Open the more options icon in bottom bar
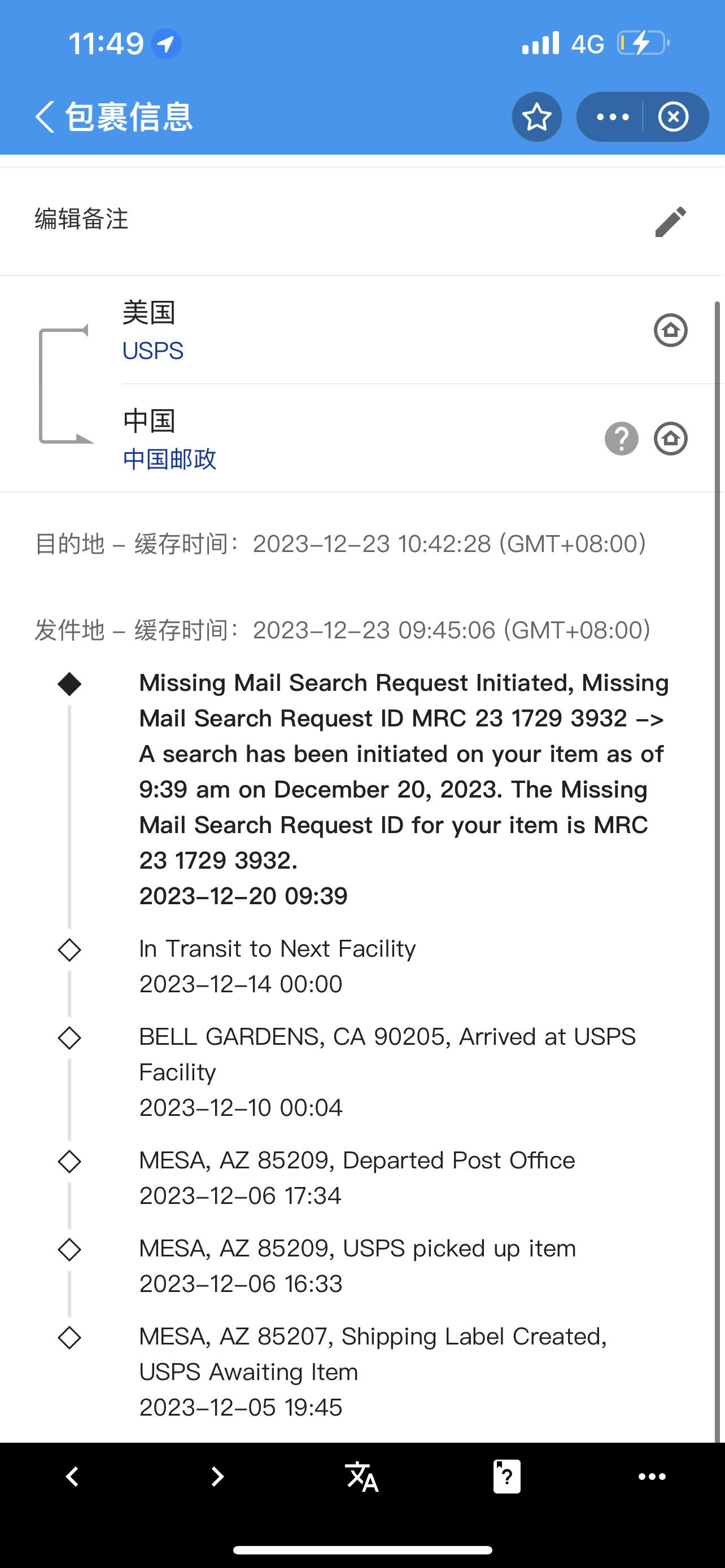This screenshot has width=725, height=1568. pos(652,1475)
